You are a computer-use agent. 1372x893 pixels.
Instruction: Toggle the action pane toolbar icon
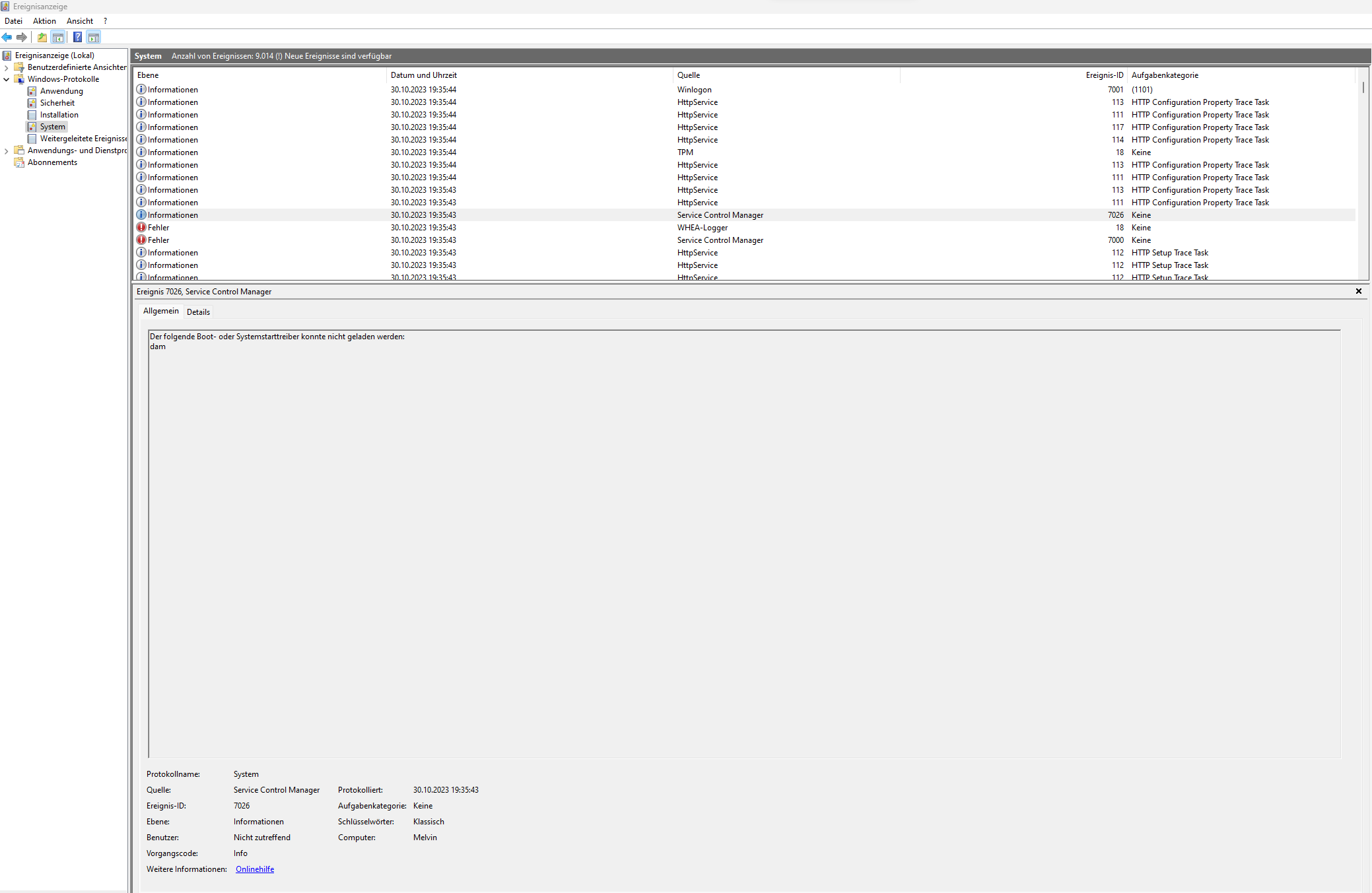coord(94,38)
